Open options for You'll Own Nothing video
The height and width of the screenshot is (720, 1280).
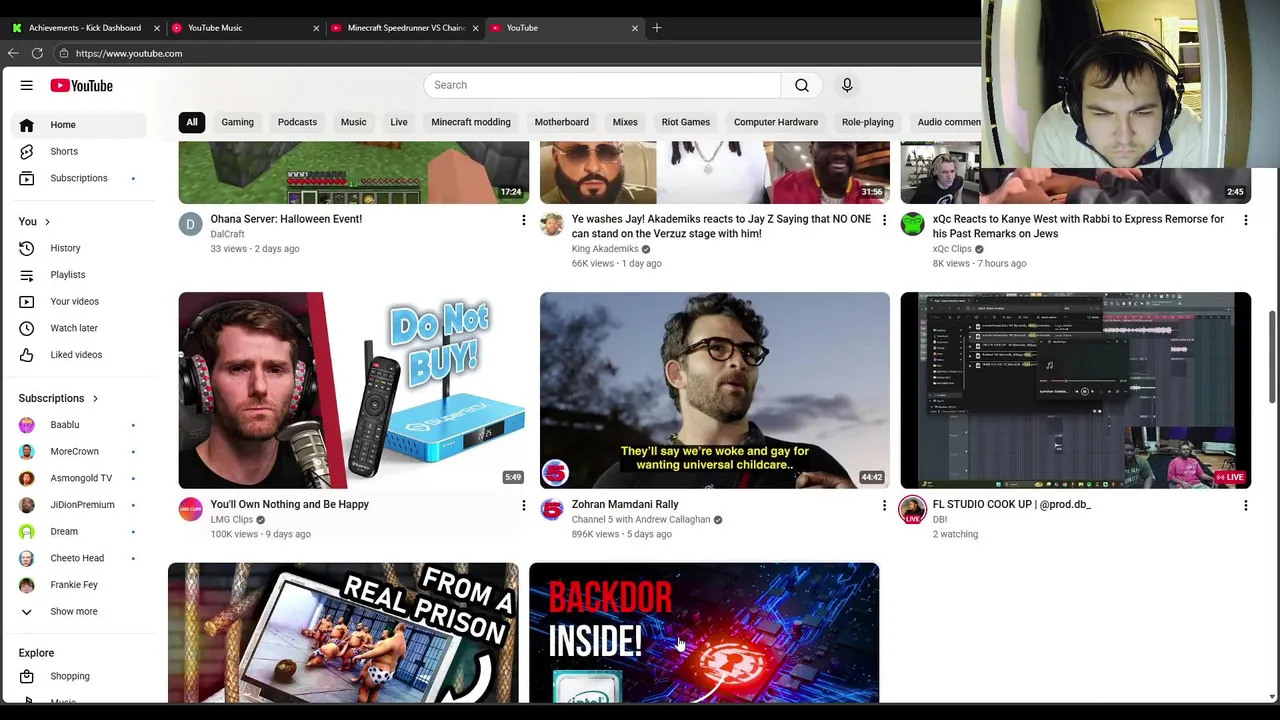click(523, 506)
